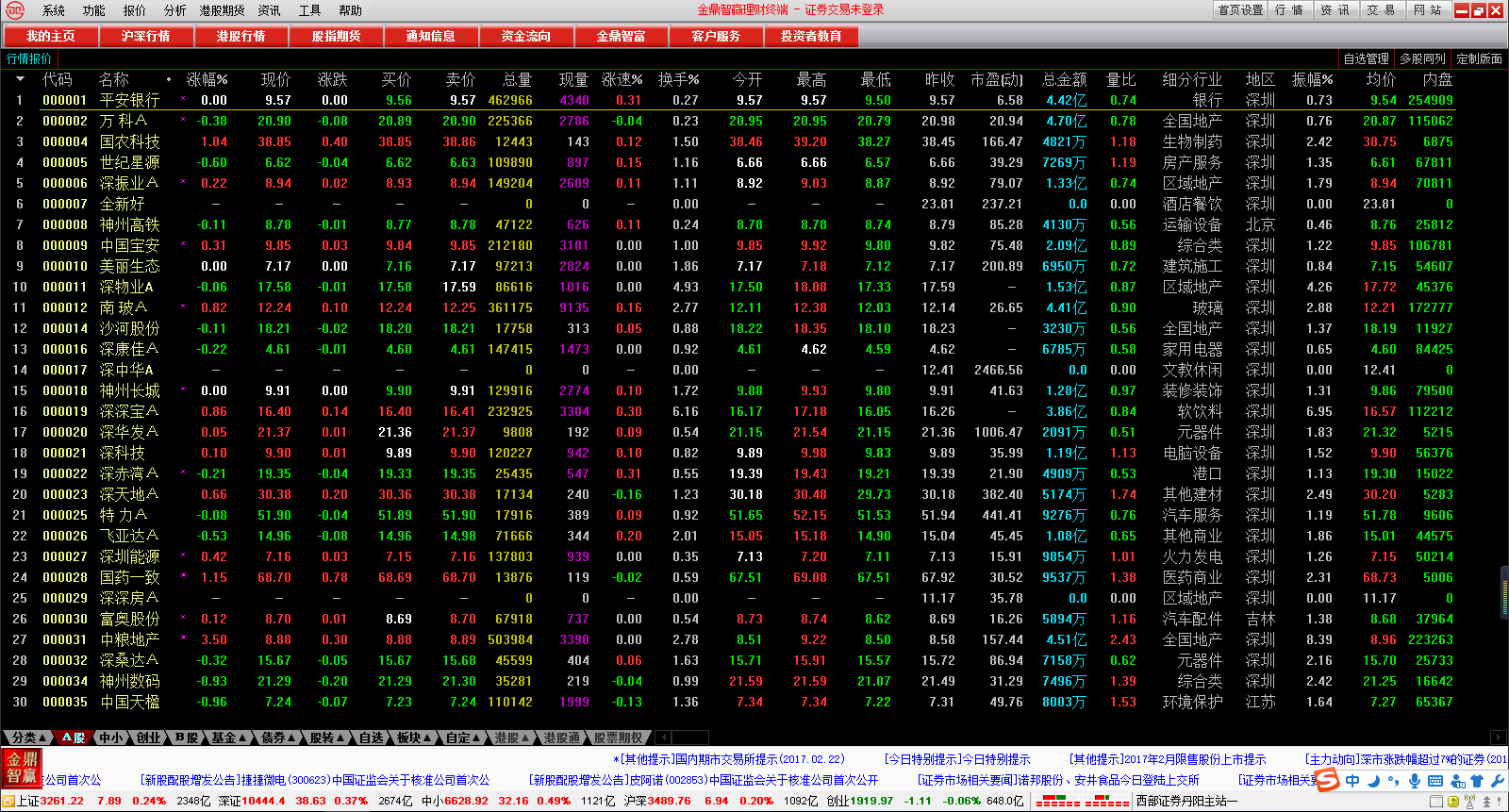Screen dimensions: 1509x812
Task: Open the 投资者教育 page
Action: (x=811, y=36)
